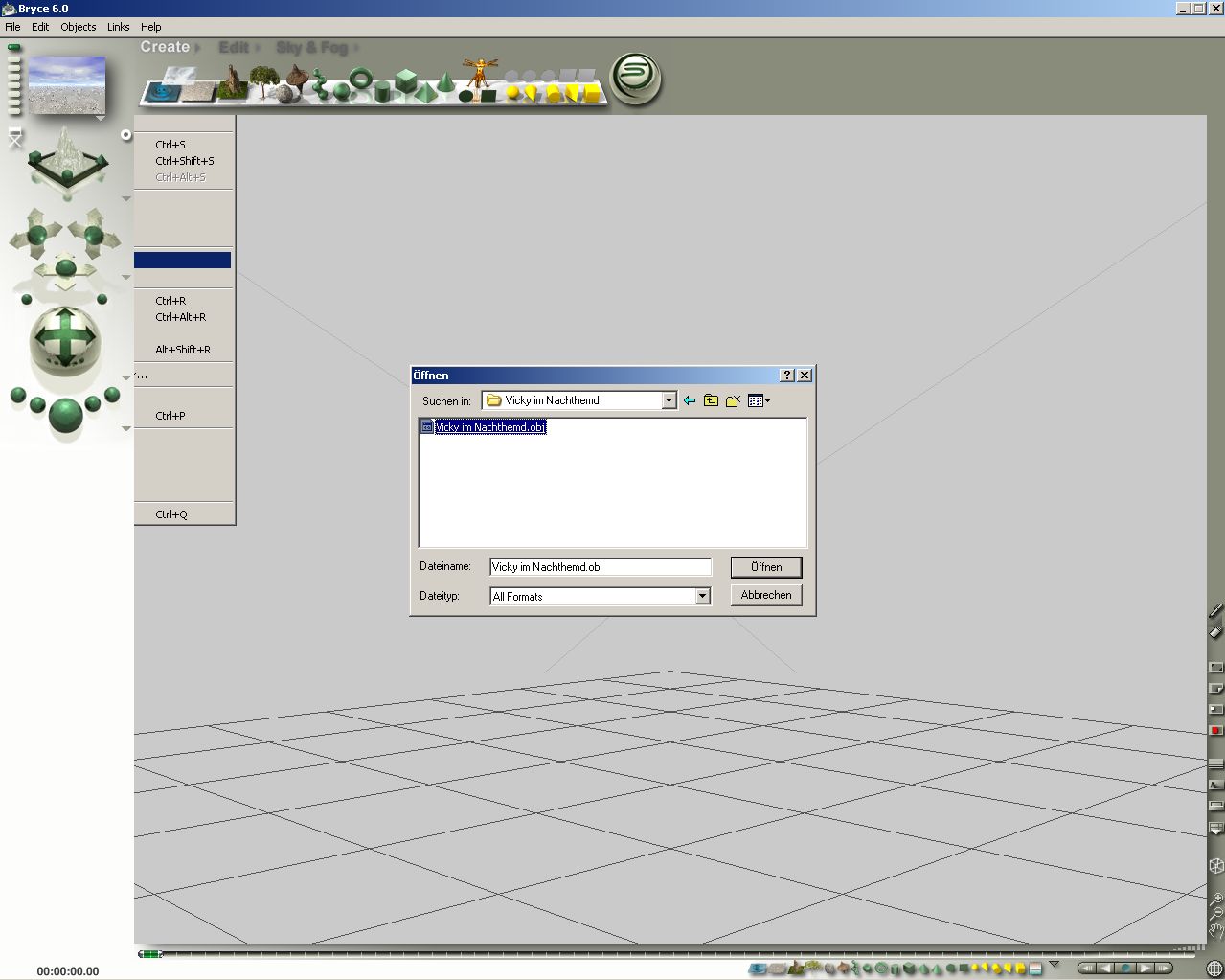Image resolution: width=1225 pixels, height=980 pixels.
Task: Expand the triangle beside camera cross controls
Action: [x=125, y=278]
